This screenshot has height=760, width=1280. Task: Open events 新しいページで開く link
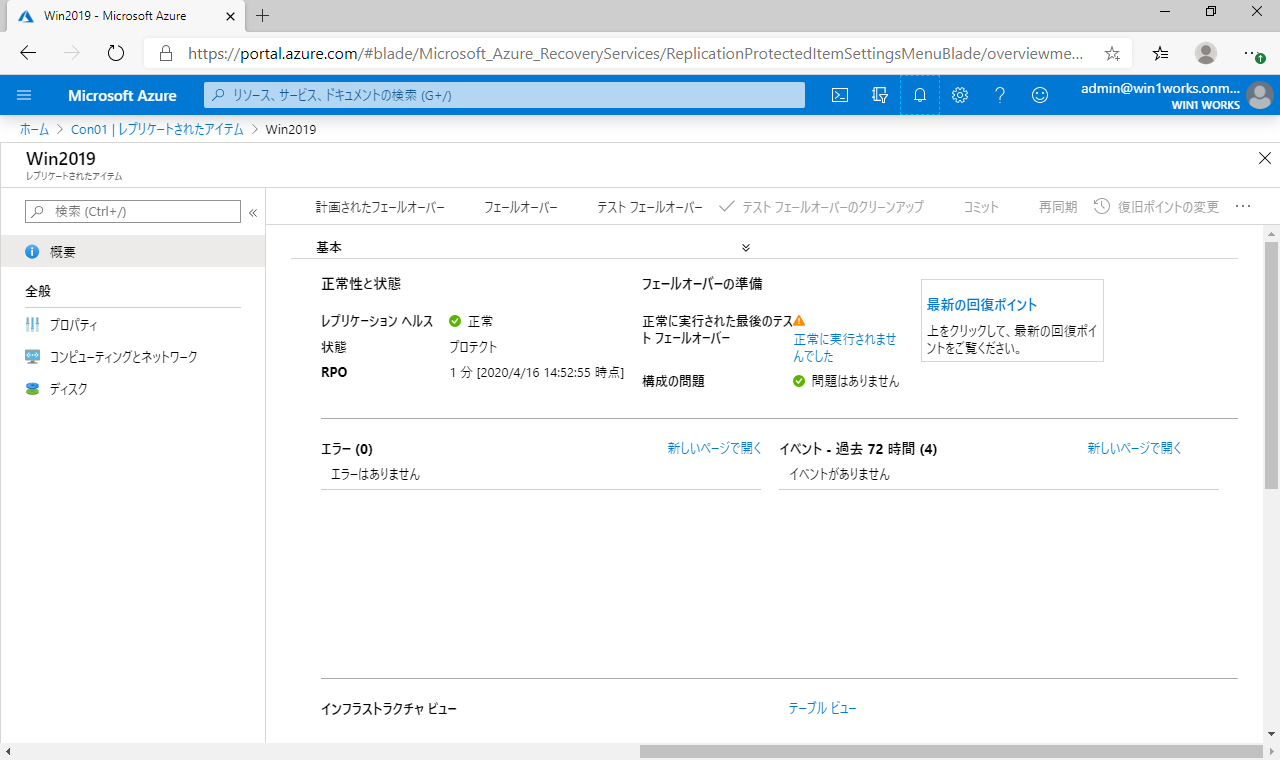pos(1135,448)
